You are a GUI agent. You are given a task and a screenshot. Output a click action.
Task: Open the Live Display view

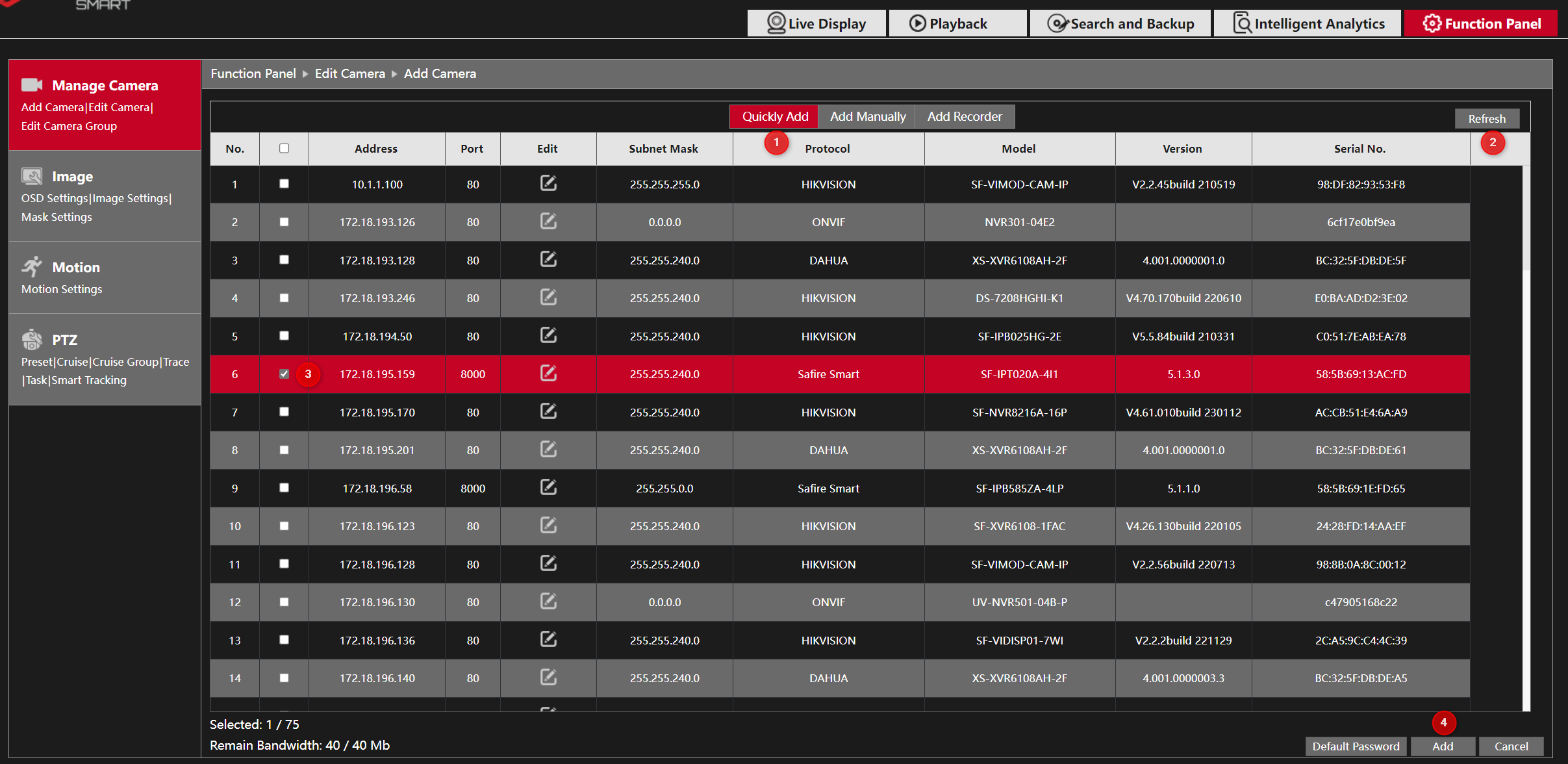816,23
